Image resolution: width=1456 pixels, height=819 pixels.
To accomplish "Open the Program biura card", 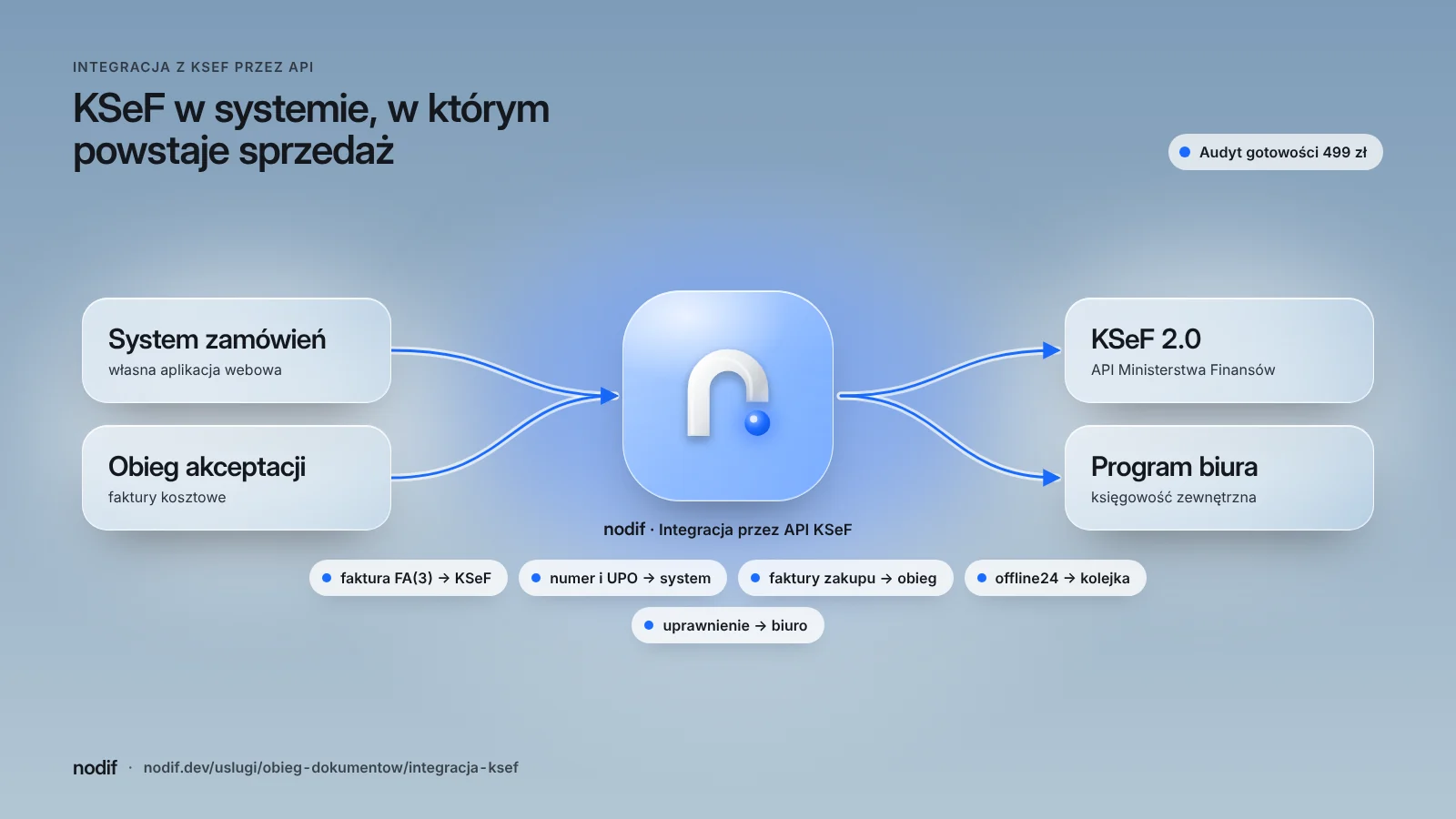I will click(x=1219, y=478).
